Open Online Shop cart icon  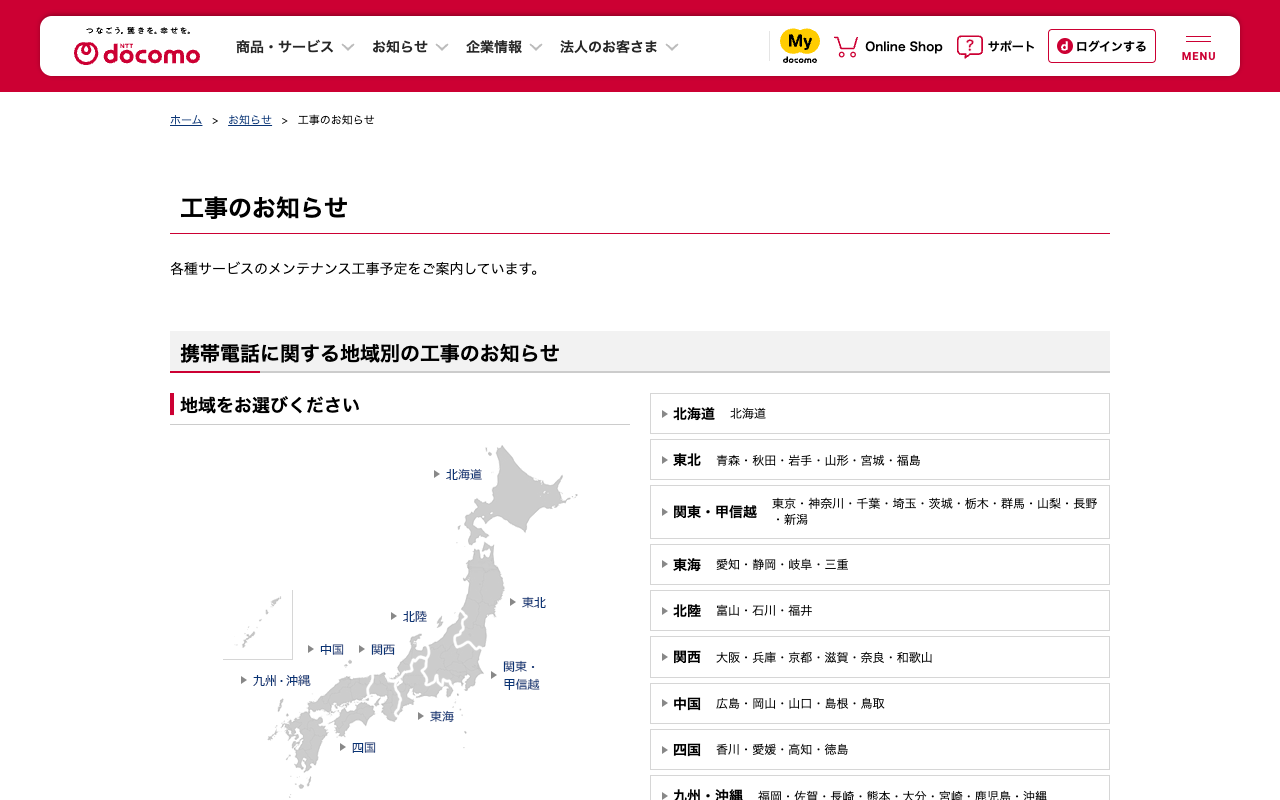point(846,47)
